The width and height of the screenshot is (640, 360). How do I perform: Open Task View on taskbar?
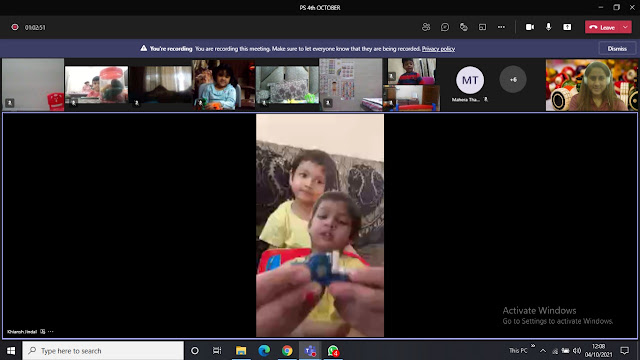(217, 351)
